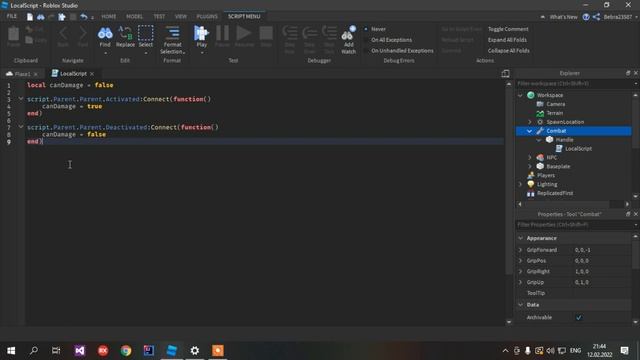Toggle the script editor split view icon
Screen dimensions: 640x360
505,73
